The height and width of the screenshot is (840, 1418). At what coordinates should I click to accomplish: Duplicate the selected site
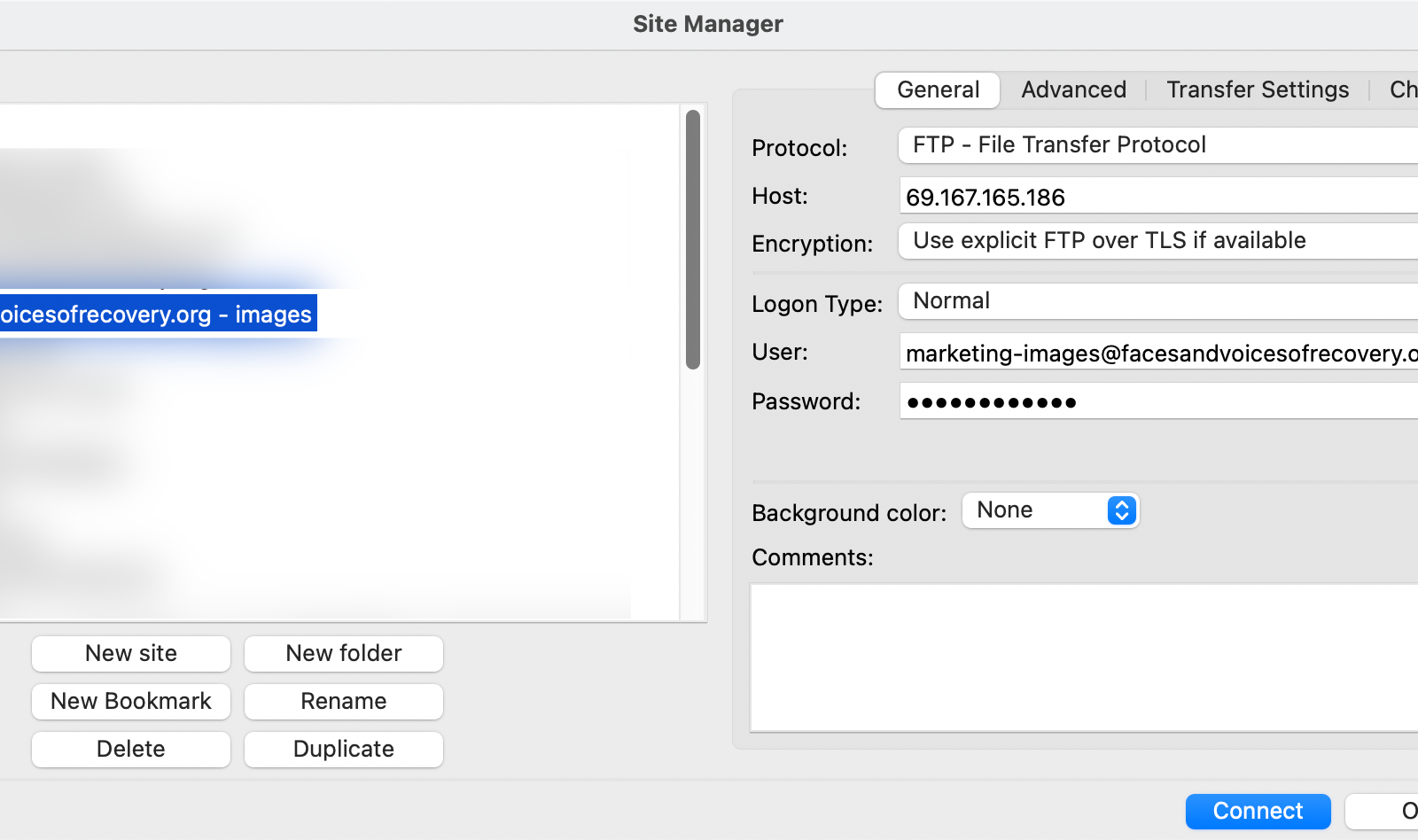[344, 749]
